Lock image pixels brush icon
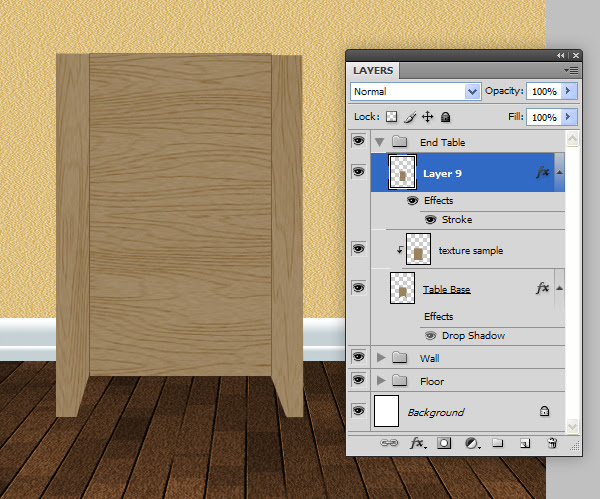The height and width of the screenshot is (499, 600). coord(410,117)
